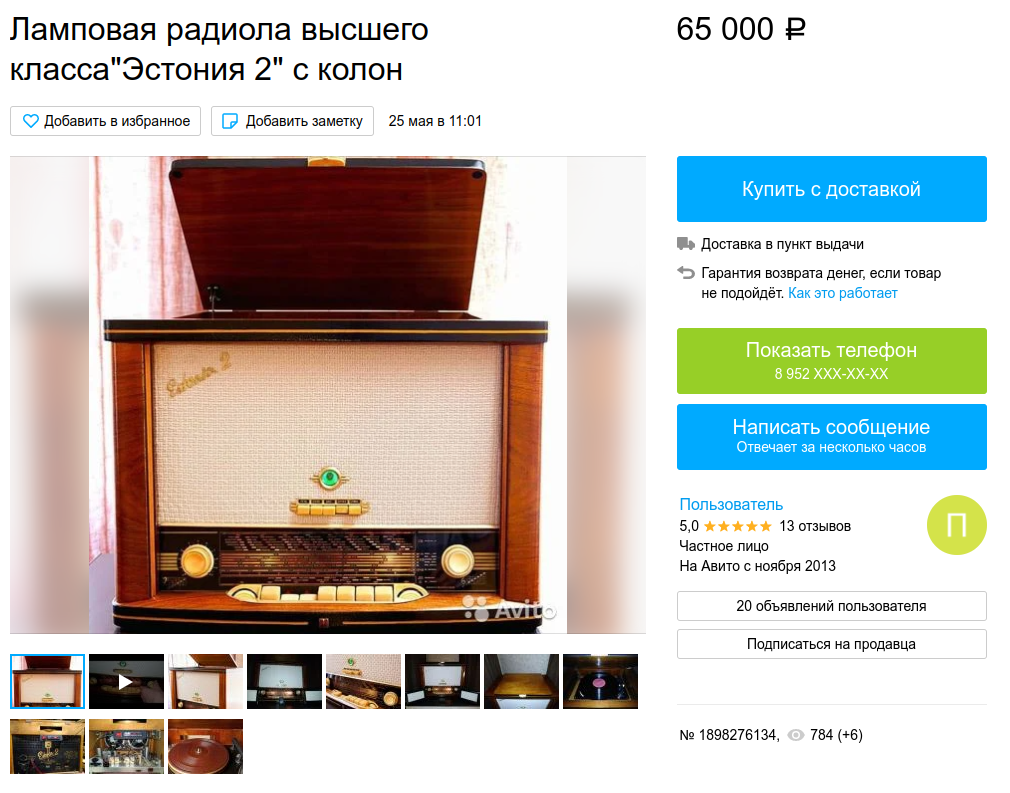
Task: Click the heart icon for favorites
Action: coord(30,121)
